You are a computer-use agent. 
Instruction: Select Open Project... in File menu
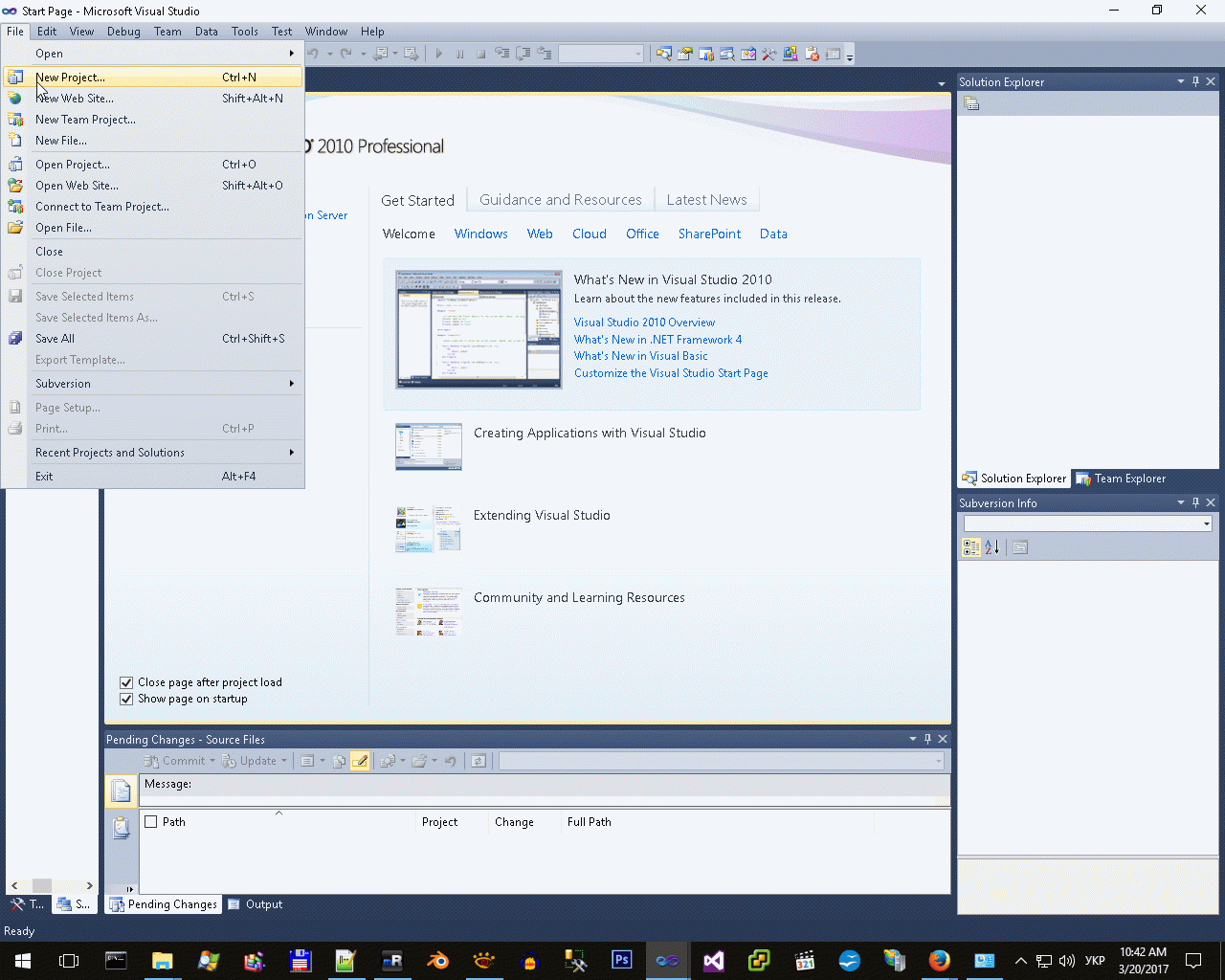(x=153, y=165)
